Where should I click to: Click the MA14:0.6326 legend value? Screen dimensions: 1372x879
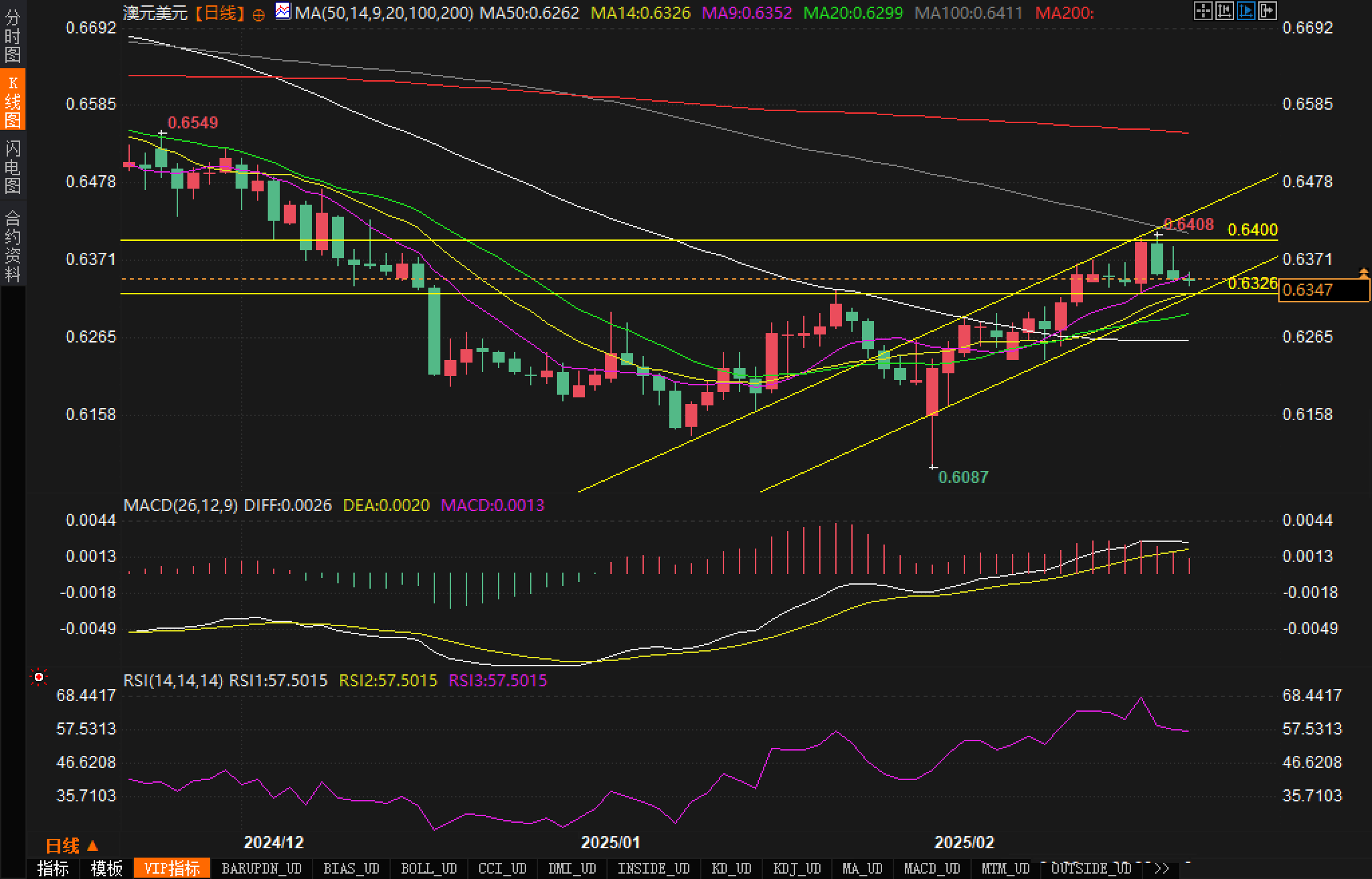tap(640, 13)
